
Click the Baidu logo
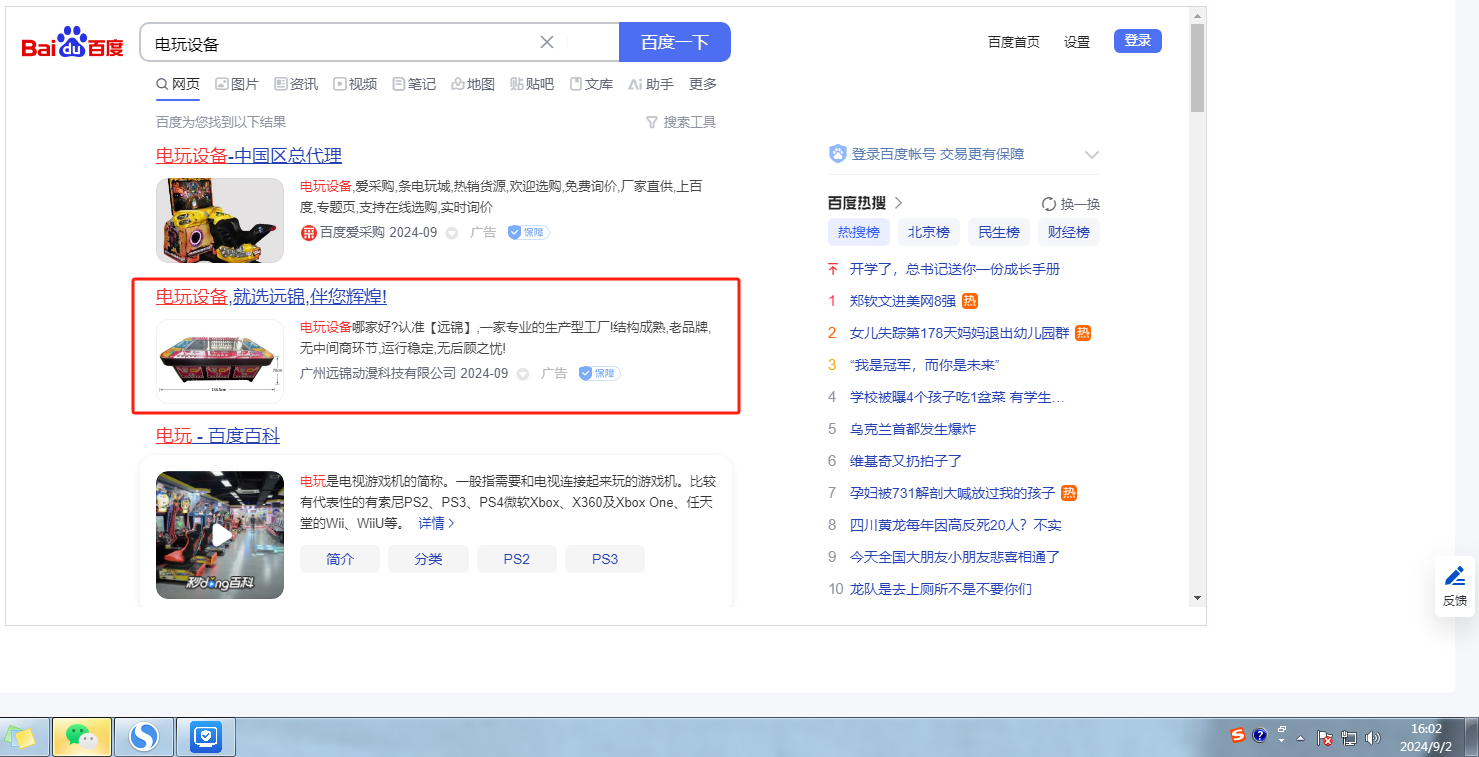pyautogui.click(x=72, y=43)
